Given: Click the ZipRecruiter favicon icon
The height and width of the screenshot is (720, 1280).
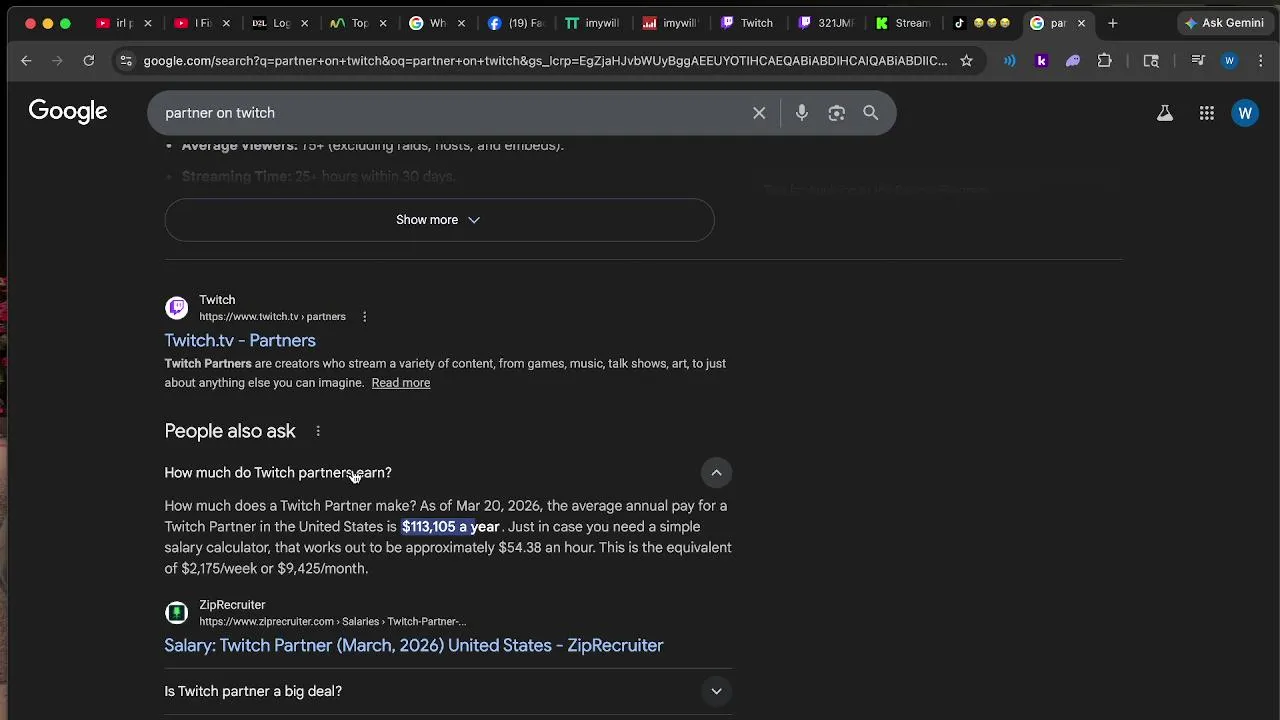Looking at the screenshot, I should coord(177,613).
